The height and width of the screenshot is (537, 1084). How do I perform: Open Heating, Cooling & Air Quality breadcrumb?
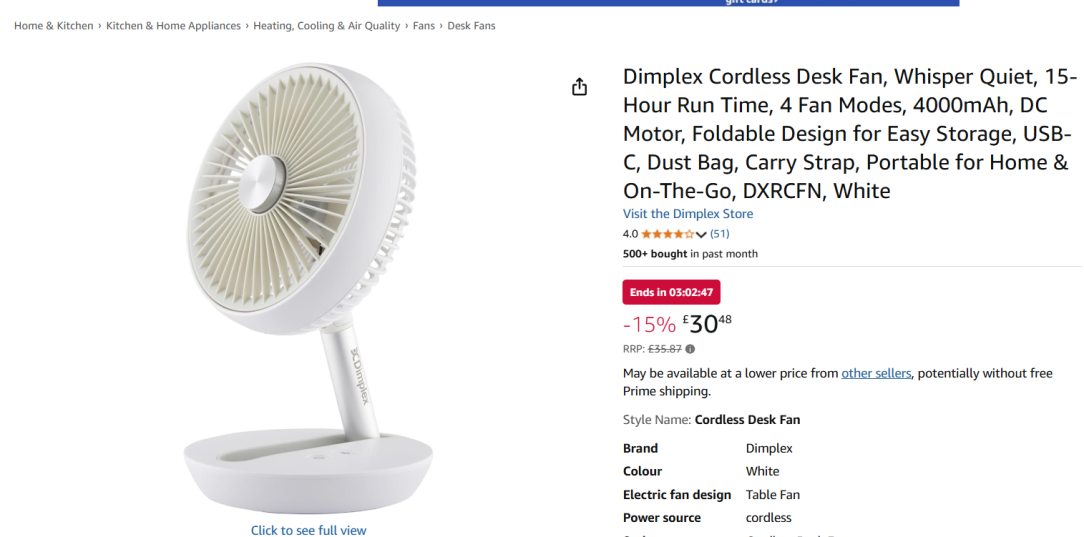click(x=326, y=26)
